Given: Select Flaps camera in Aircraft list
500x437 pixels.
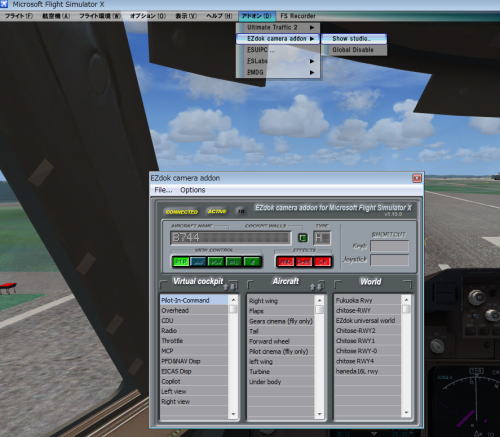Looking at the screenshot, I should 281,311.
